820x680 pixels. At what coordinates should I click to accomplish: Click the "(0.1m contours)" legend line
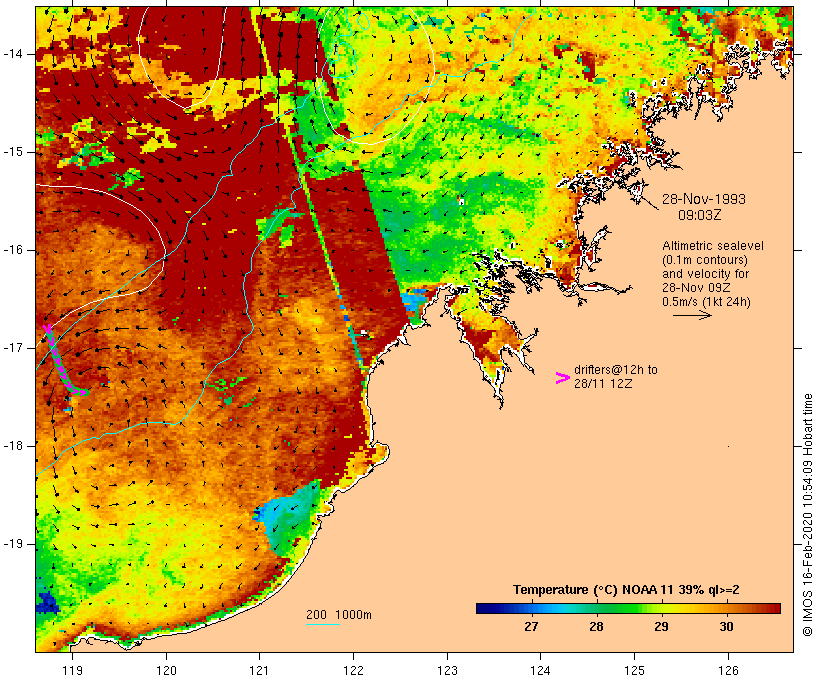pos(704,260)
